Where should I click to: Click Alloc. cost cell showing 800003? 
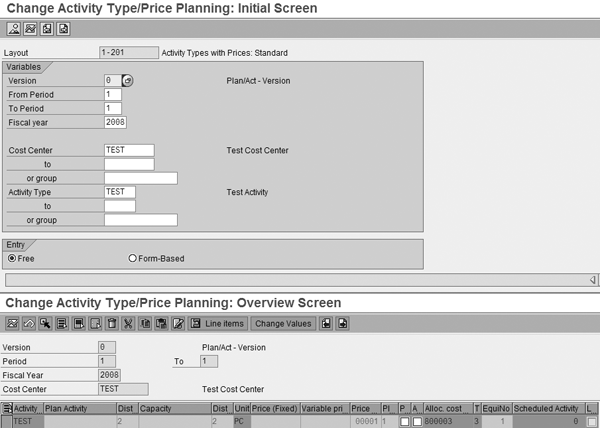(448, 421)
